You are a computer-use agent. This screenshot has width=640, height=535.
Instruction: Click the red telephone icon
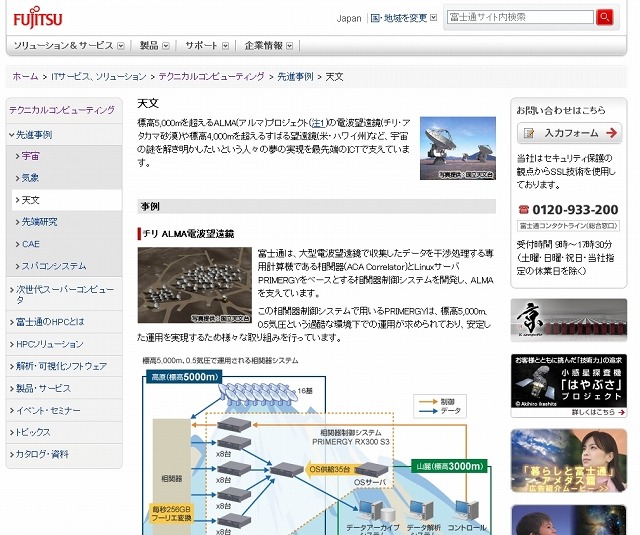tap(523, 209)
